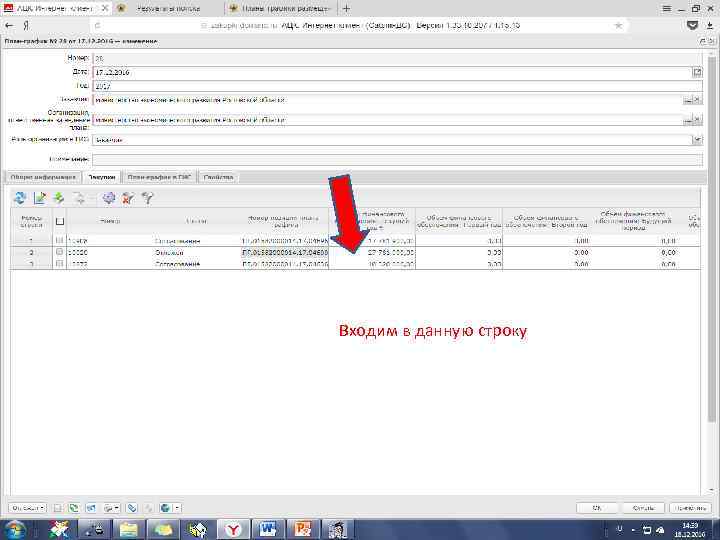720x540 pixels.
Task: Open Yandex Browser from taskbar
Action: pyautogui.click(x=233, y=529)
